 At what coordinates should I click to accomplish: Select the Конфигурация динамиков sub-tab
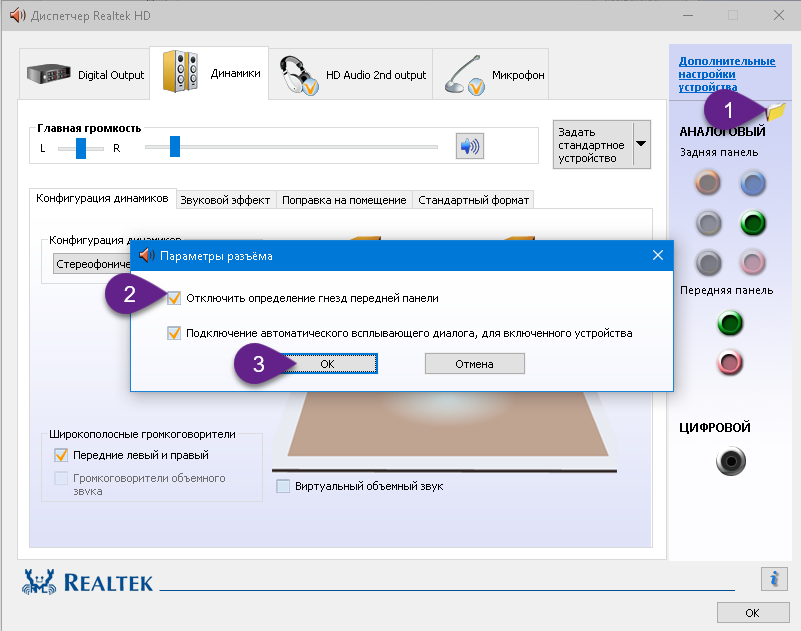102,198
